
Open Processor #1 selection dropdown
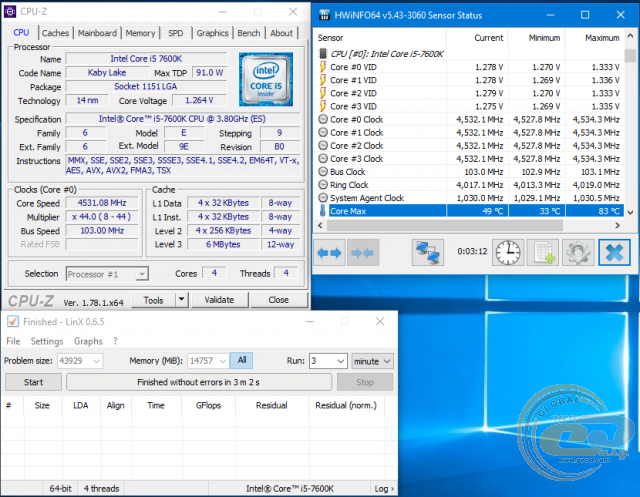[142, 274]
